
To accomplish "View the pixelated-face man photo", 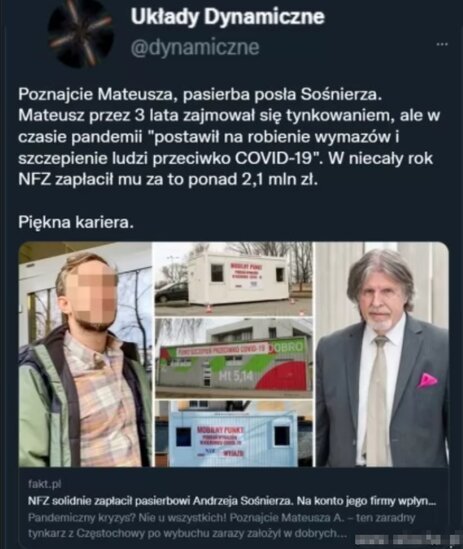I will [x=85, y=354].
